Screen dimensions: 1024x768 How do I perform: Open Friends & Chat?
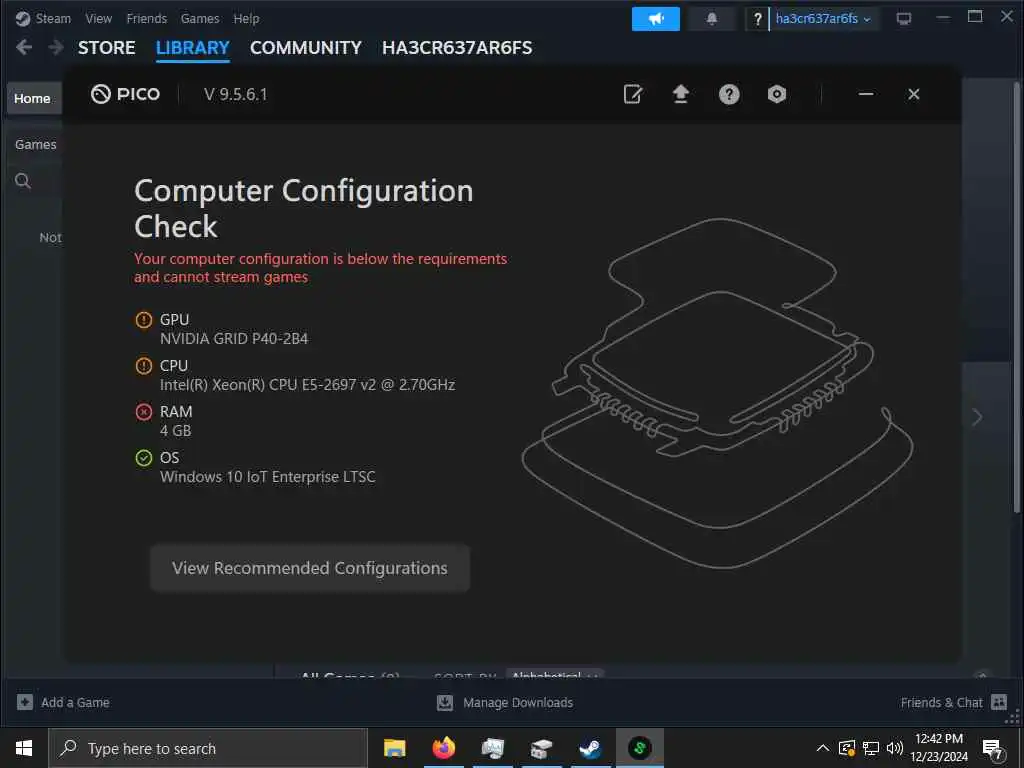(x=953, y=703)
